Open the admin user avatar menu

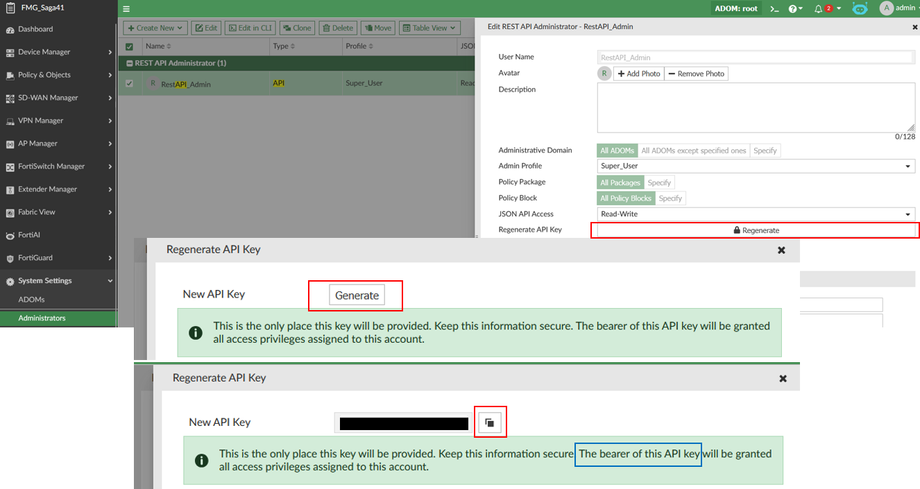(x=898, y=8)
